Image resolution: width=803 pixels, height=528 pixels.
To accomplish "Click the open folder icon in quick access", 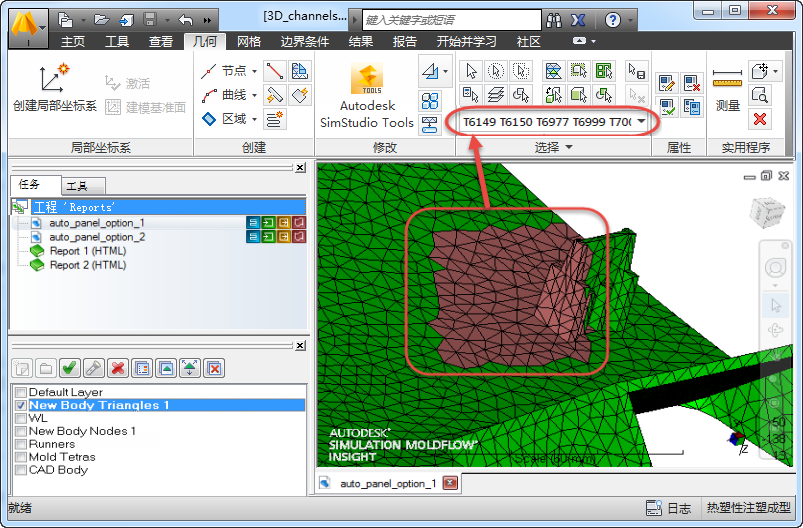I will coord(102,20).
